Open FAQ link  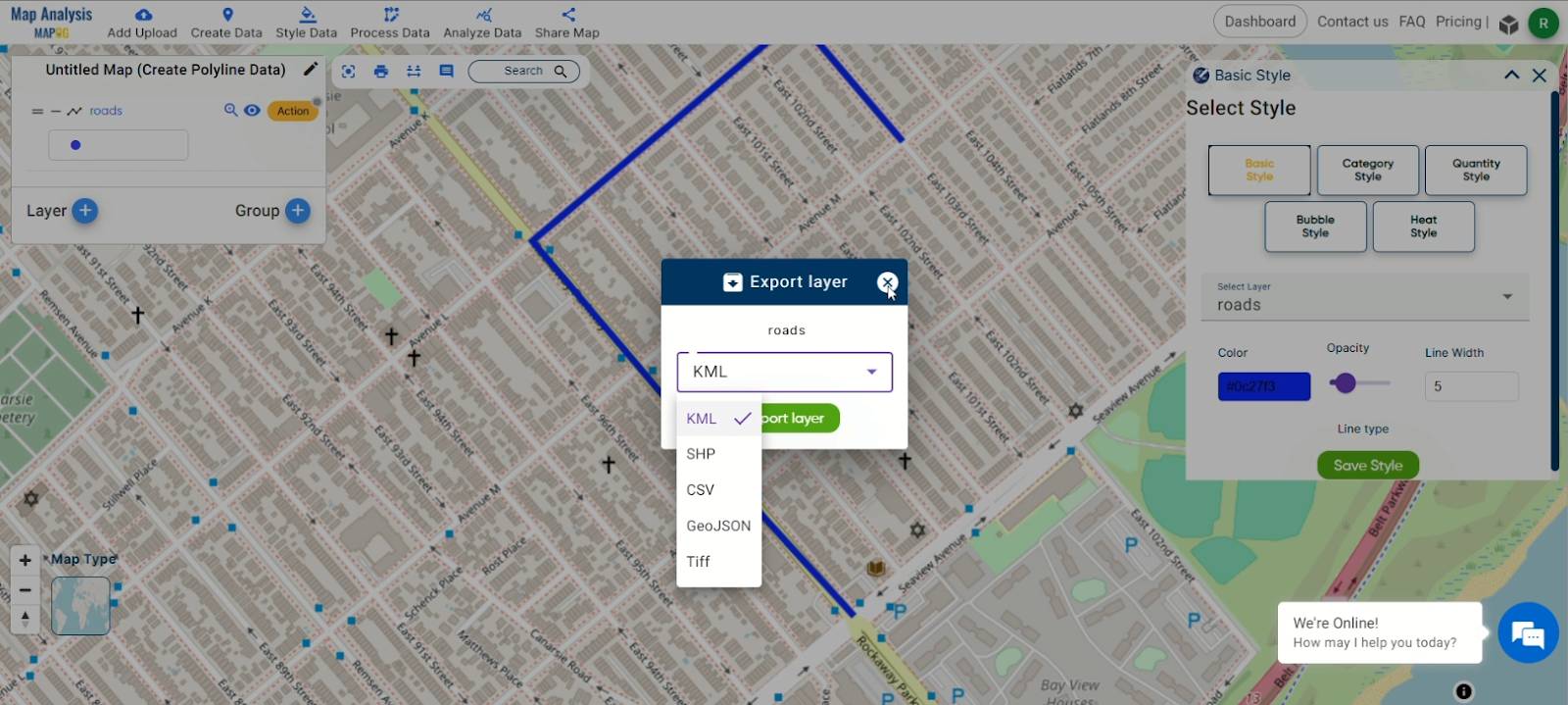point(1412,22)
